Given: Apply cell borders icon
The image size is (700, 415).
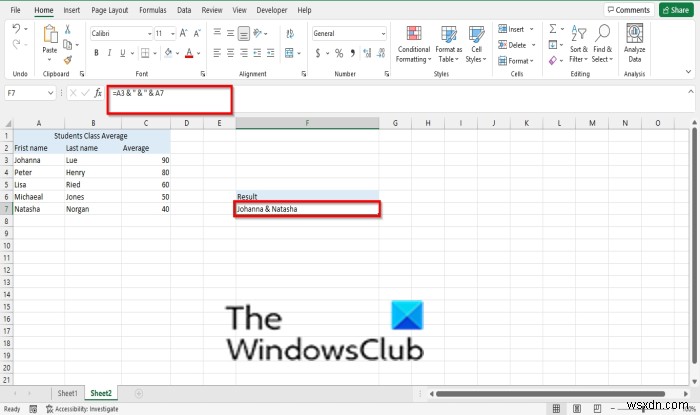Looking at the screenshot, I should tap(145, 53).
